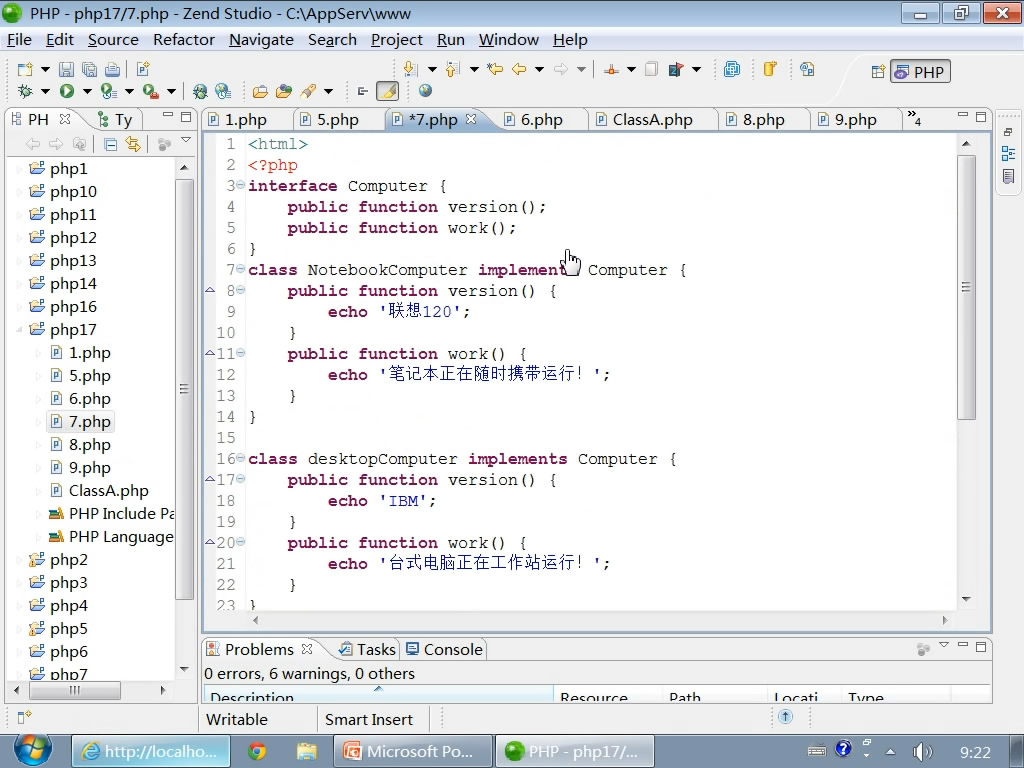Click the New PHP File icon
This screenshot has width=1024, height=768.
(x=143, y=69)
